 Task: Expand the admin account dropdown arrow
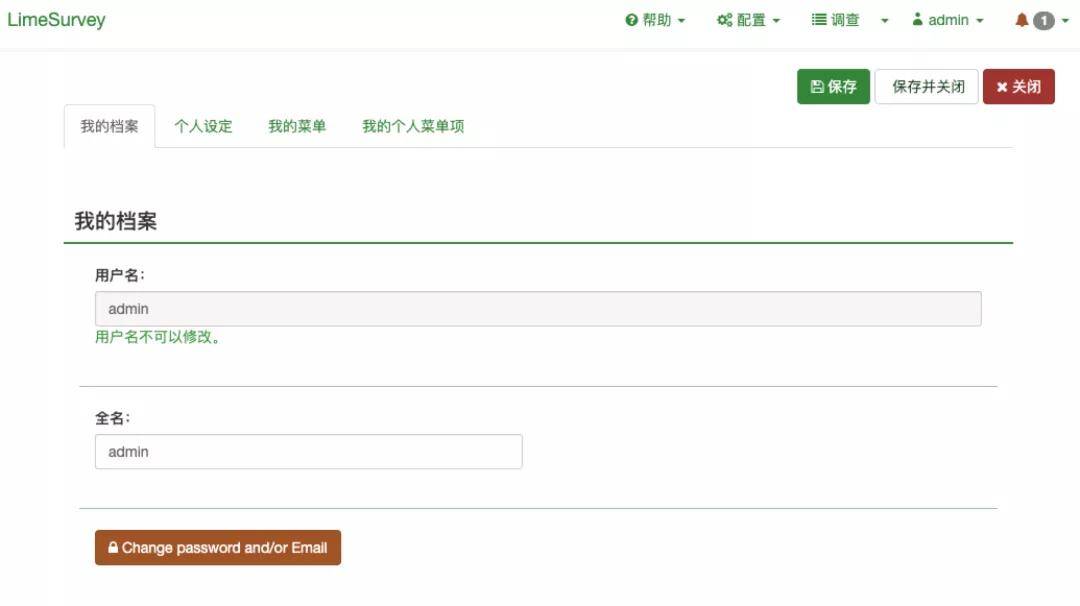pyautogui.click(x=979, y=21)
